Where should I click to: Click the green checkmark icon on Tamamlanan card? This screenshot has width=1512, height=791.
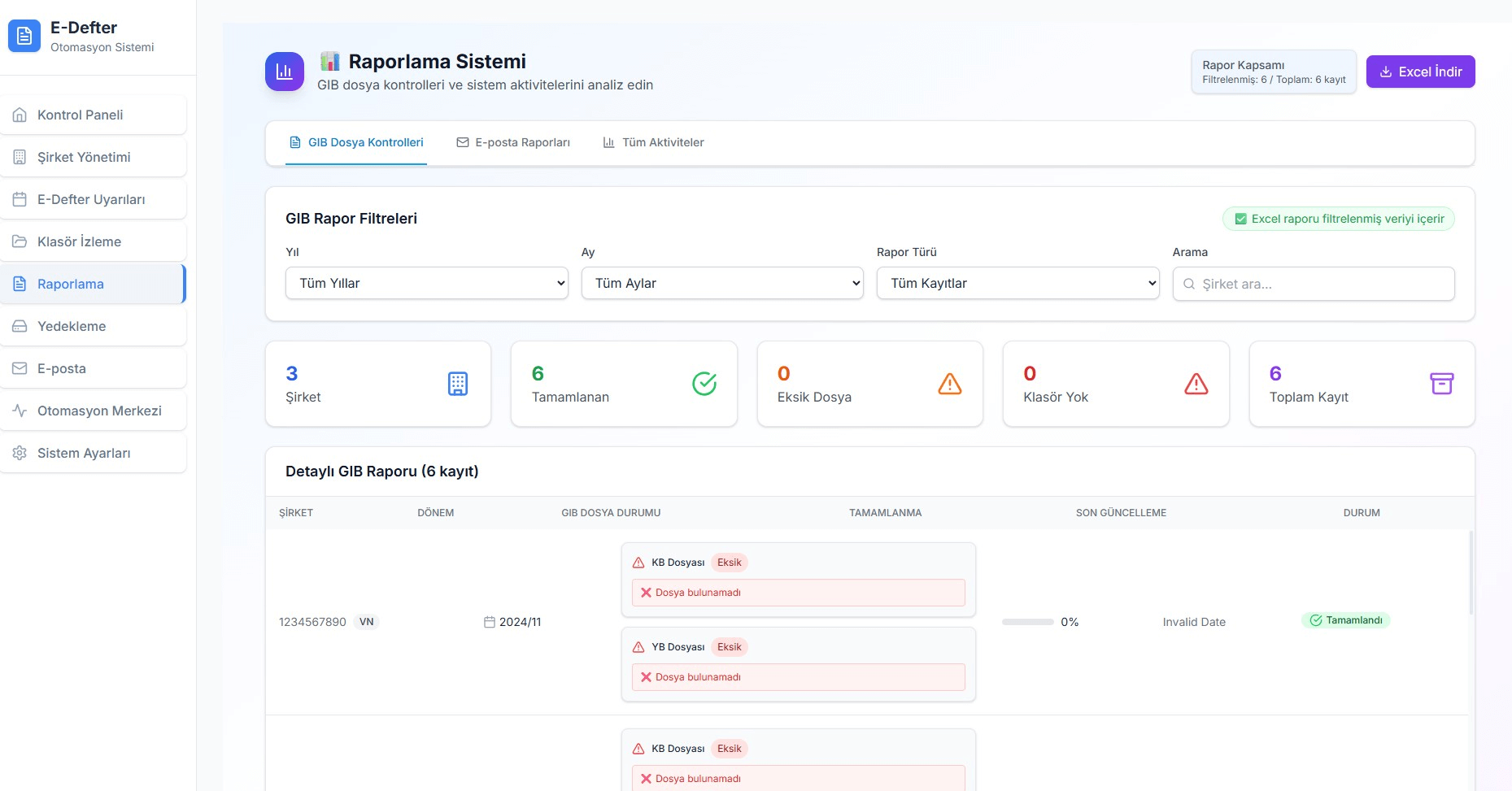[704, 384]
